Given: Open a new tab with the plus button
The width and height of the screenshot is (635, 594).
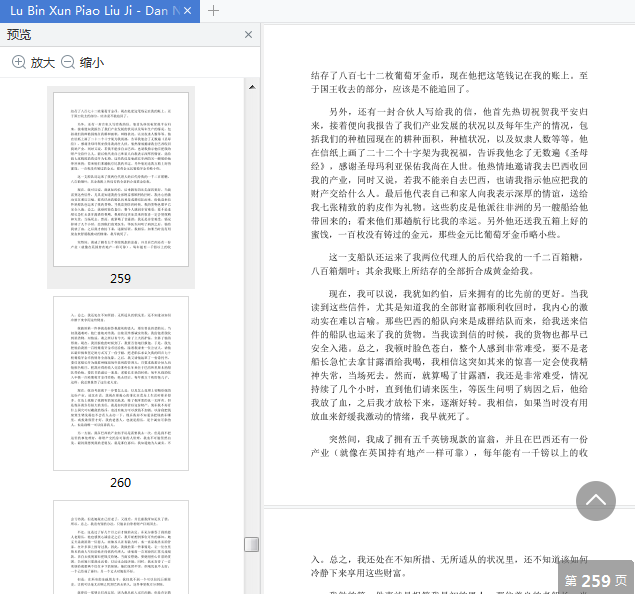Looking at the screenshot, I should [213, 11].
